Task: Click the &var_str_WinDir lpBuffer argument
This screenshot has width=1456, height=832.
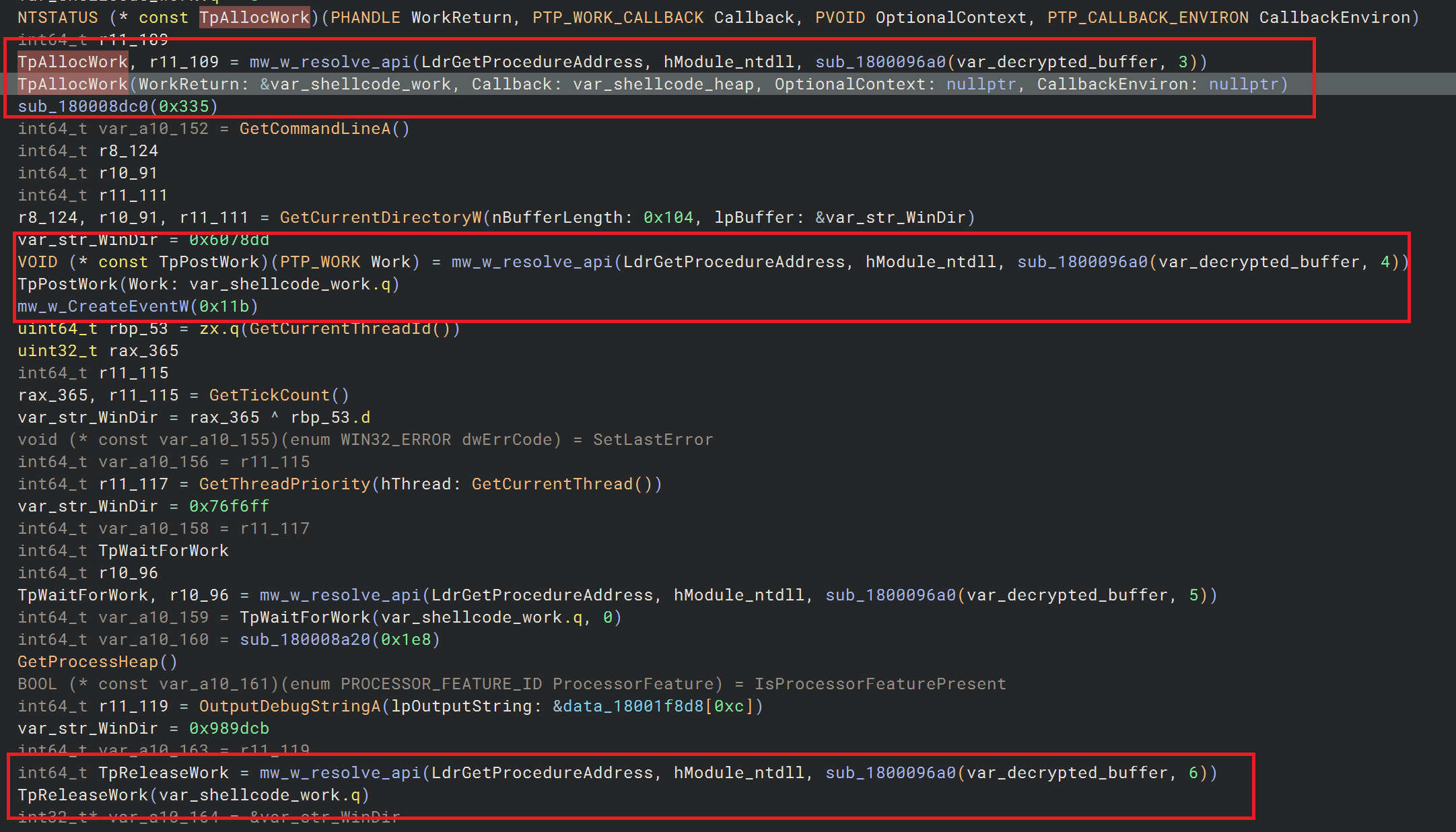Action: [891, 217]
